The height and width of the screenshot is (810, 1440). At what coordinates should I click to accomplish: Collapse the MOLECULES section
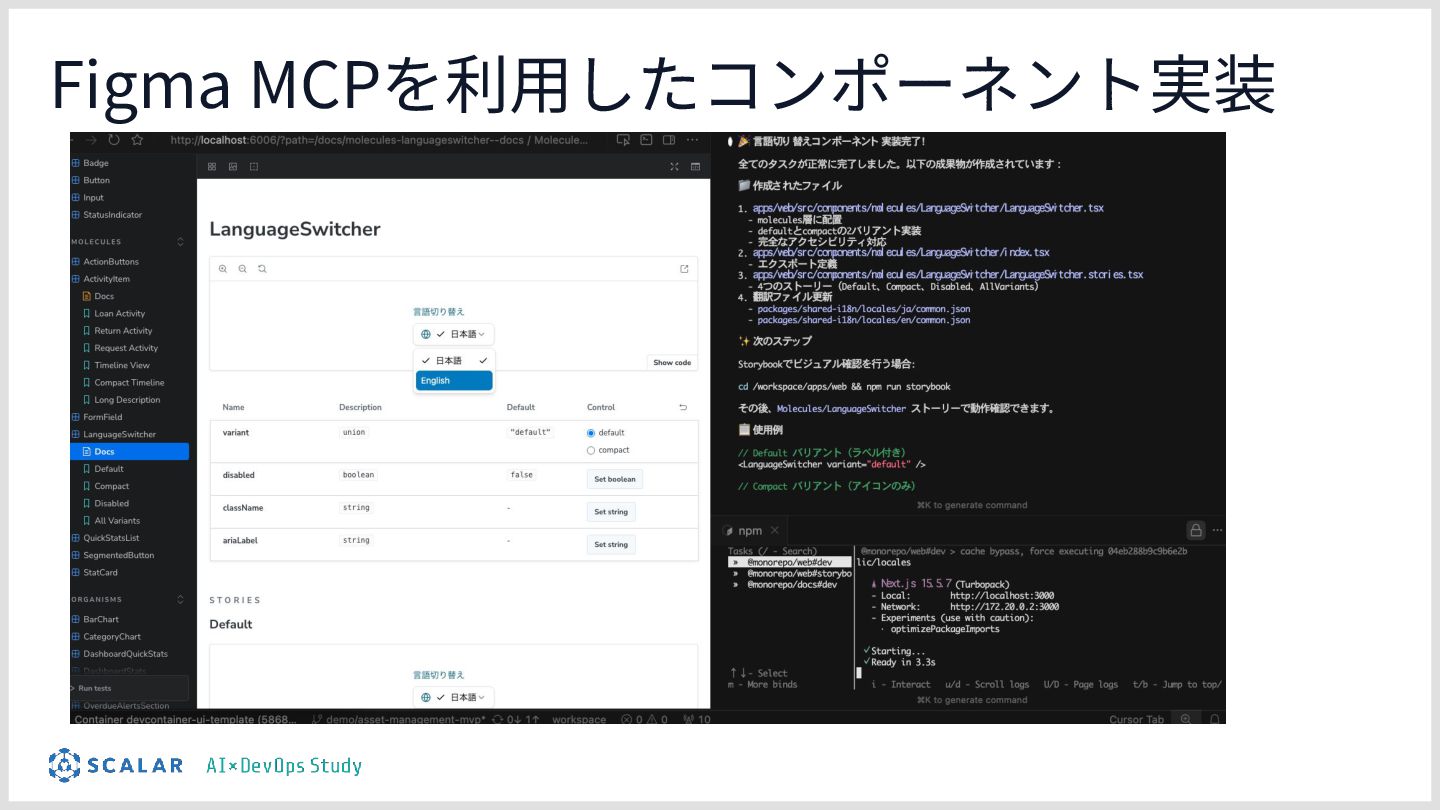pos(180,241)
